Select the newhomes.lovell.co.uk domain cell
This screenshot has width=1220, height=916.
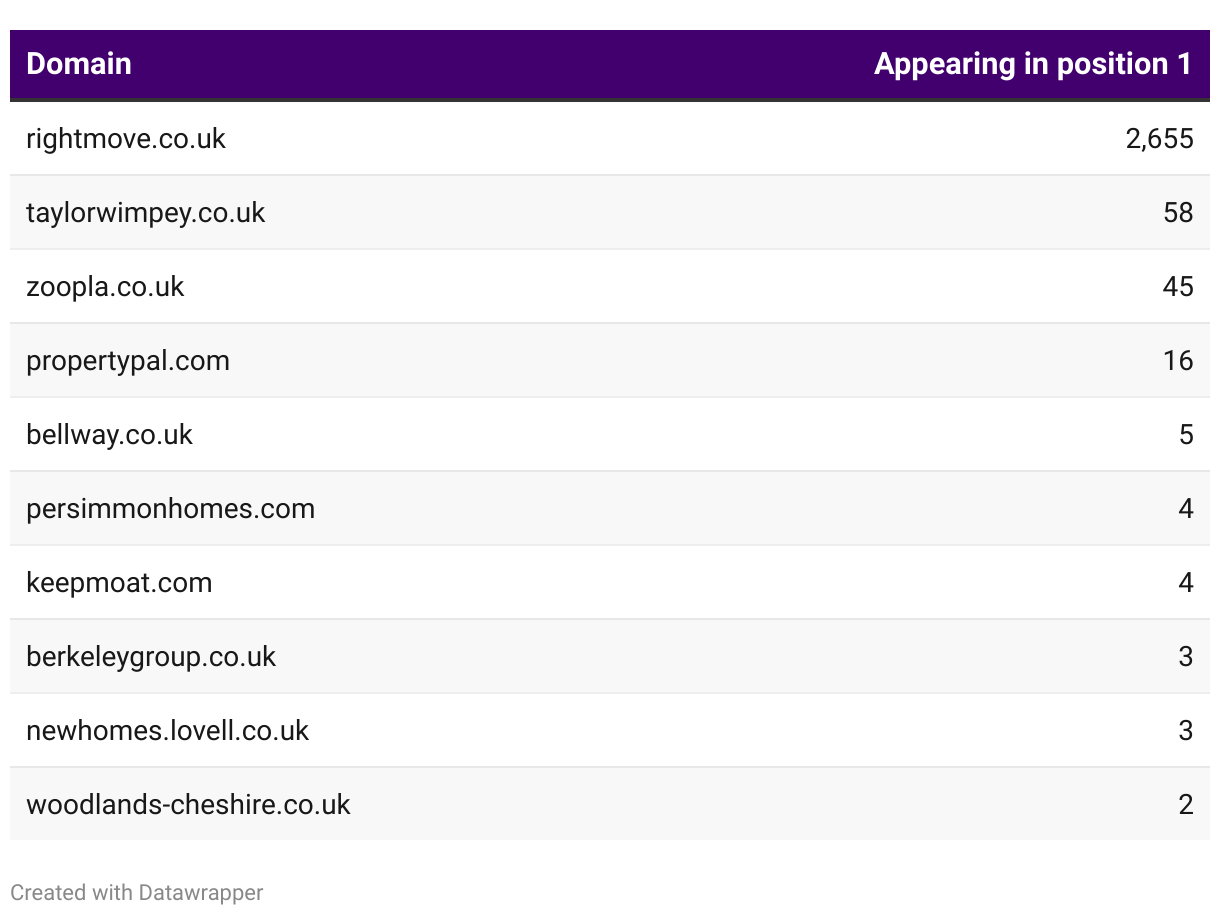(x=167, y=730)
